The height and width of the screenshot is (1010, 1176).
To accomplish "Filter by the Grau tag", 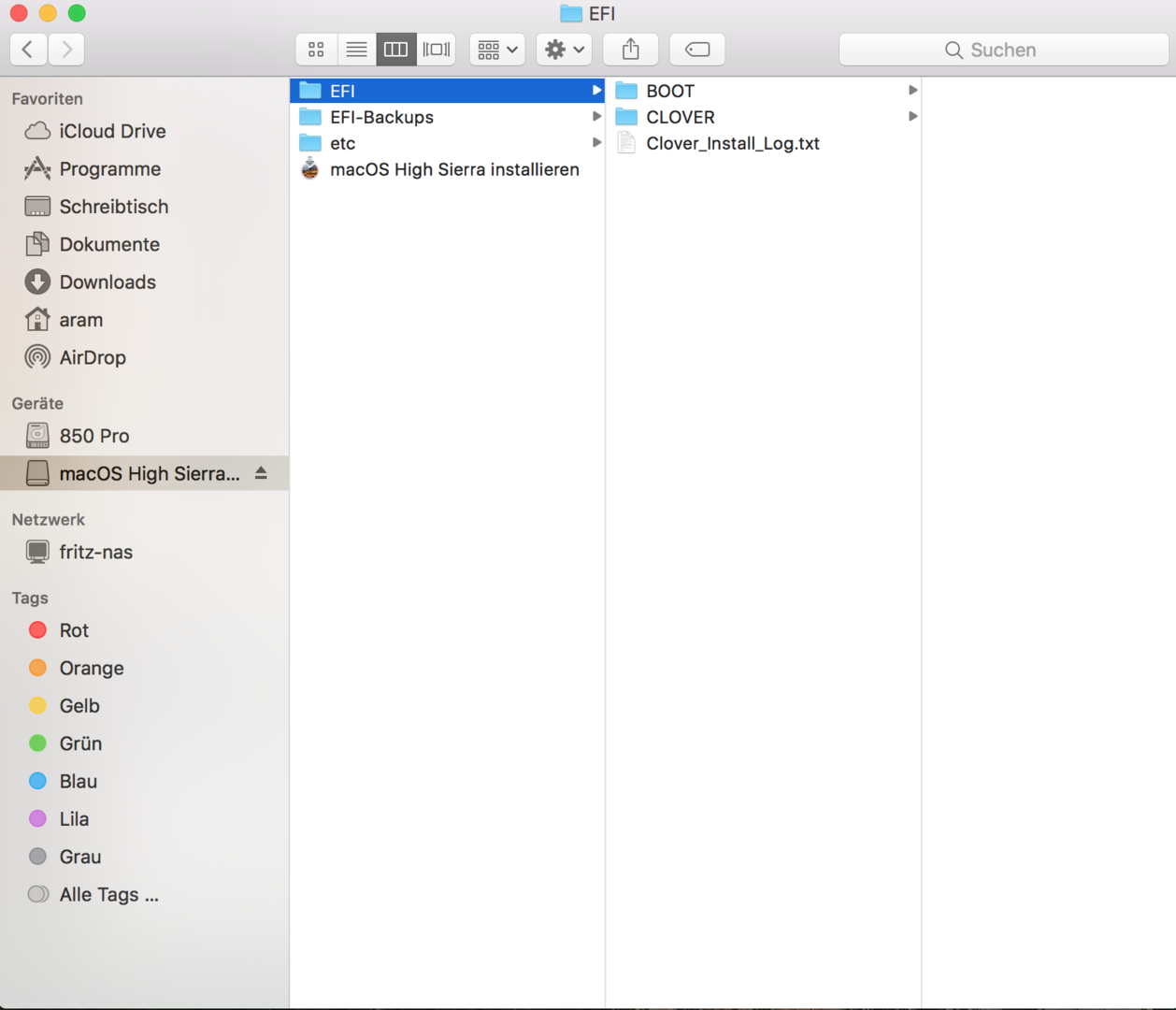I will coord(144,857).
